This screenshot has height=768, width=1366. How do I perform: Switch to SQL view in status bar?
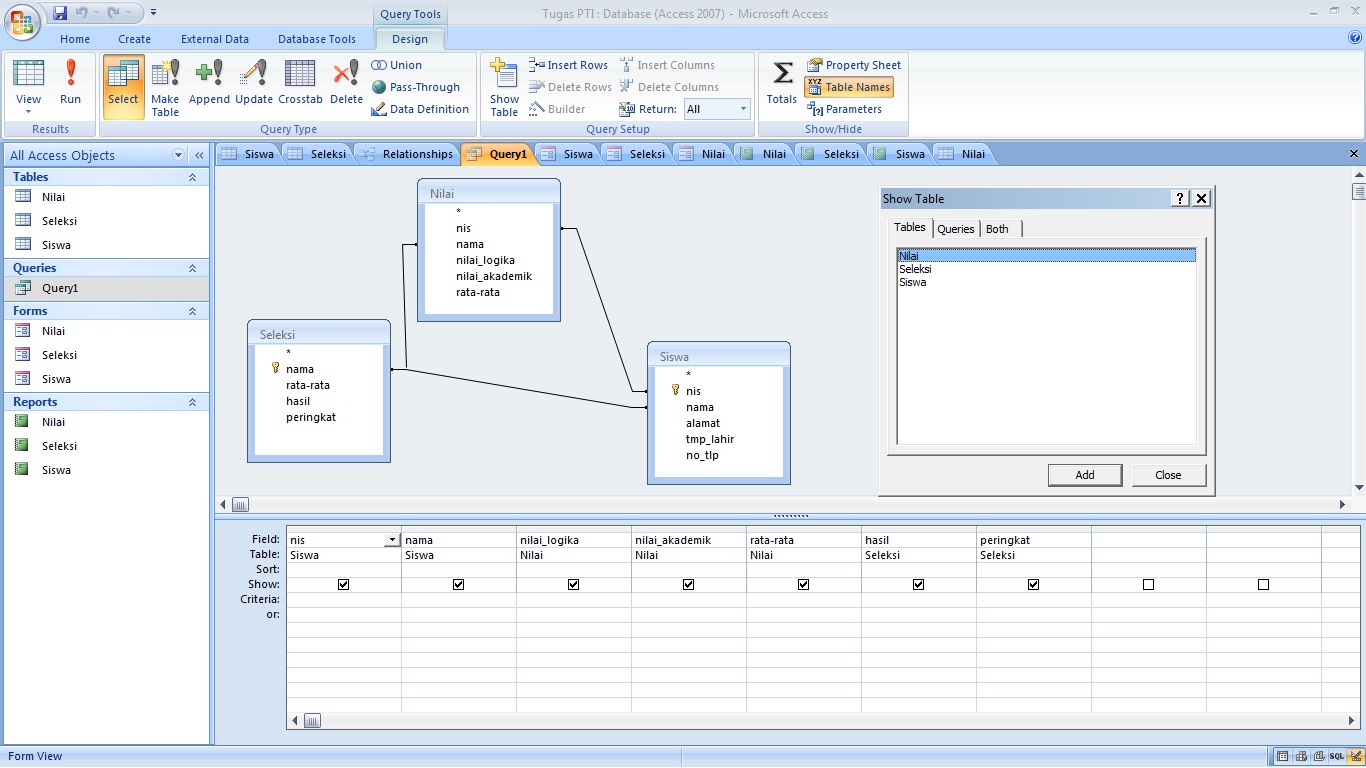1336,756
